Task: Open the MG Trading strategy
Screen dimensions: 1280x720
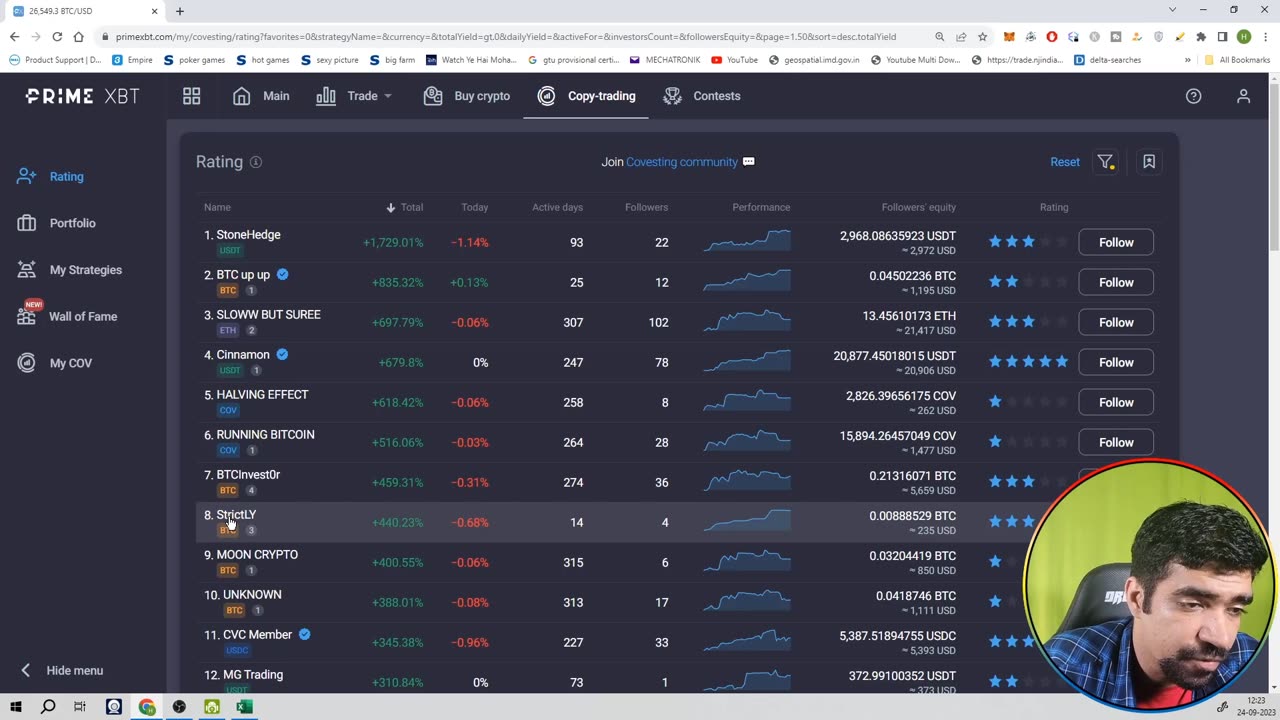Action: coord(252,675)
